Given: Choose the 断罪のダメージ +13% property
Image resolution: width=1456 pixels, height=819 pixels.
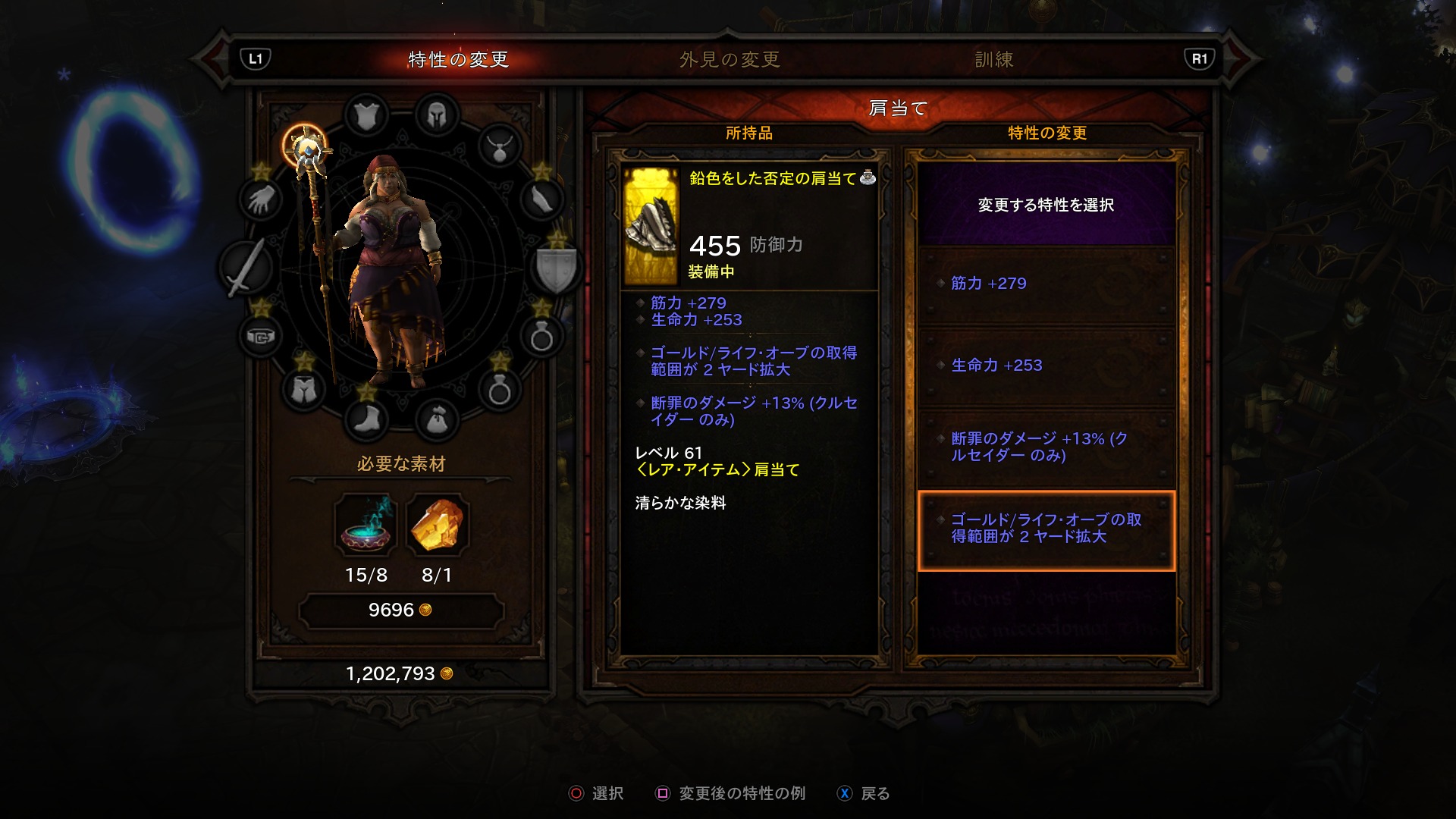Looking at the screenshot, I should coord(1046,447).
